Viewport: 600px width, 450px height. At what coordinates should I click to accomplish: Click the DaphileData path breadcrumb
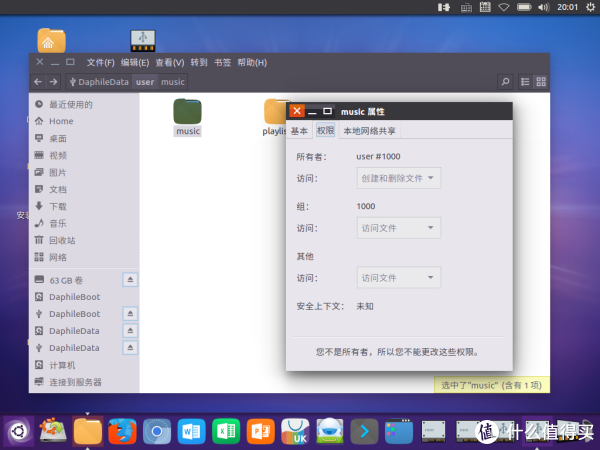pos(99,82)
